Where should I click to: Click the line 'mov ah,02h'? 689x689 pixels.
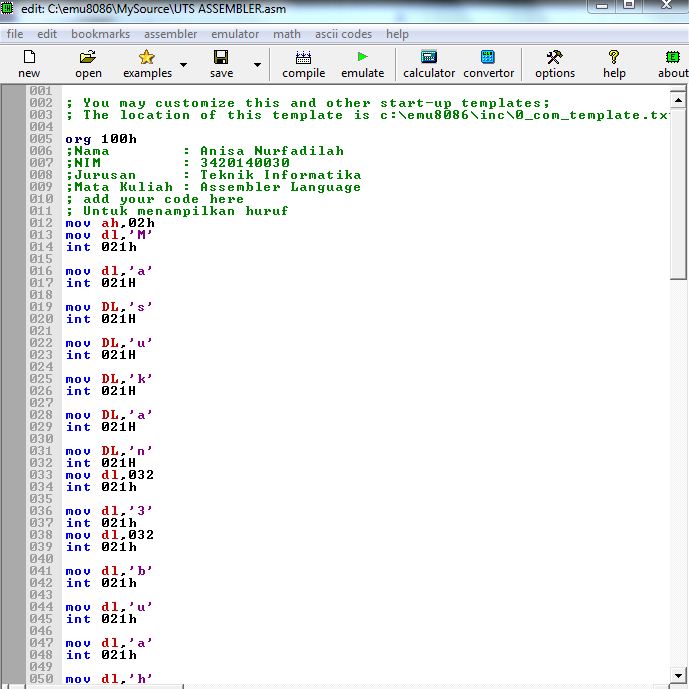[x=110, y=223]
